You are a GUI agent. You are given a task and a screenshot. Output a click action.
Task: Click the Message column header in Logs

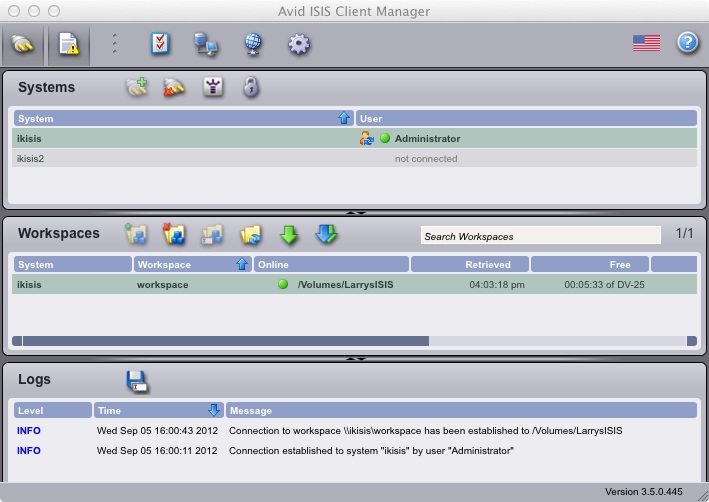[461, 411]
